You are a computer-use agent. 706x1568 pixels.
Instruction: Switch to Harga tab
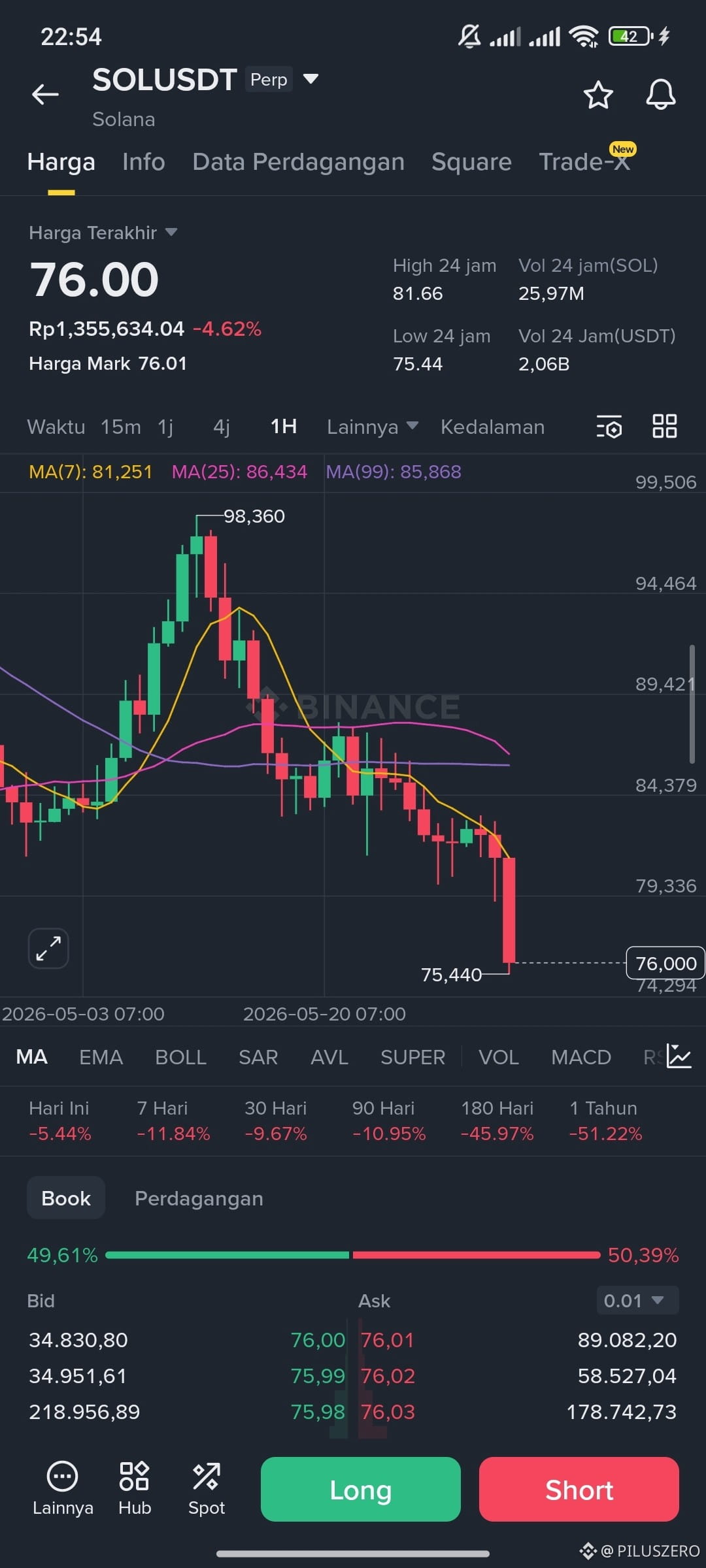[x=61, y=162]
